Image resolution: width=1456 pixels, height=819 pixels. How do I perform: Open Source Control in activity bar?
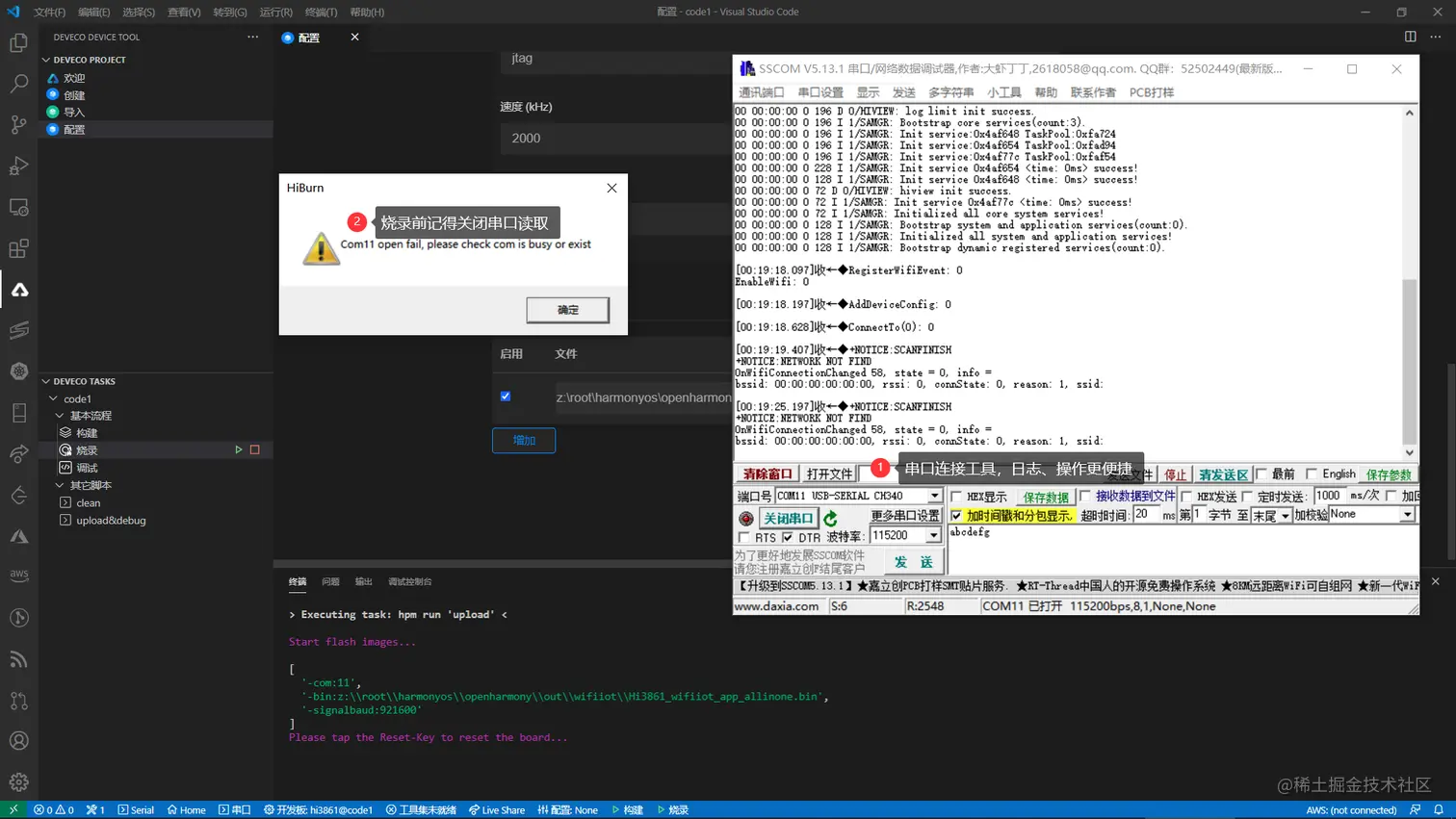pos(18,125)
